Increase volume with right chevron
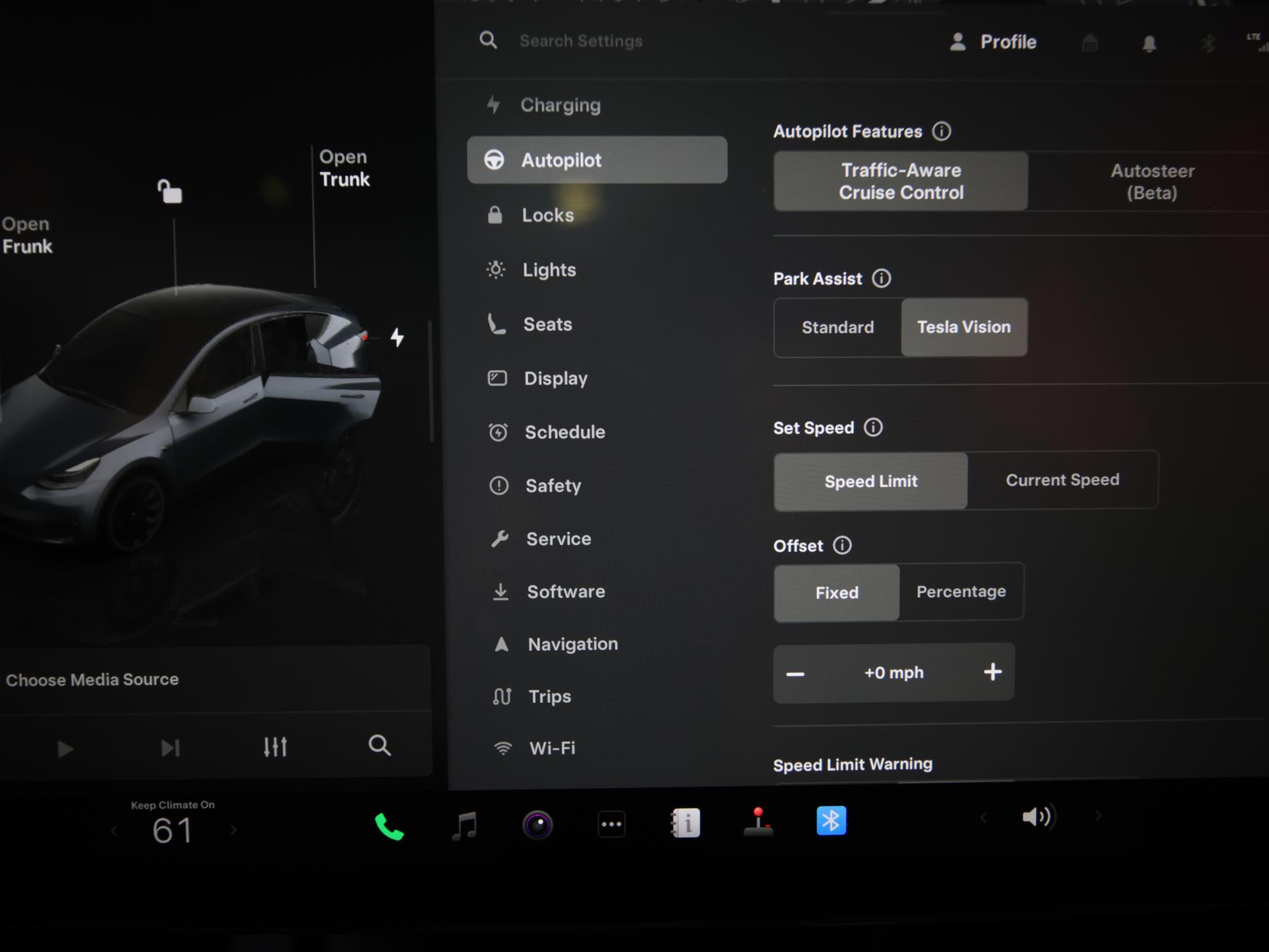The height and width of the screenshot is (952, 1269). pos(1098,816)
